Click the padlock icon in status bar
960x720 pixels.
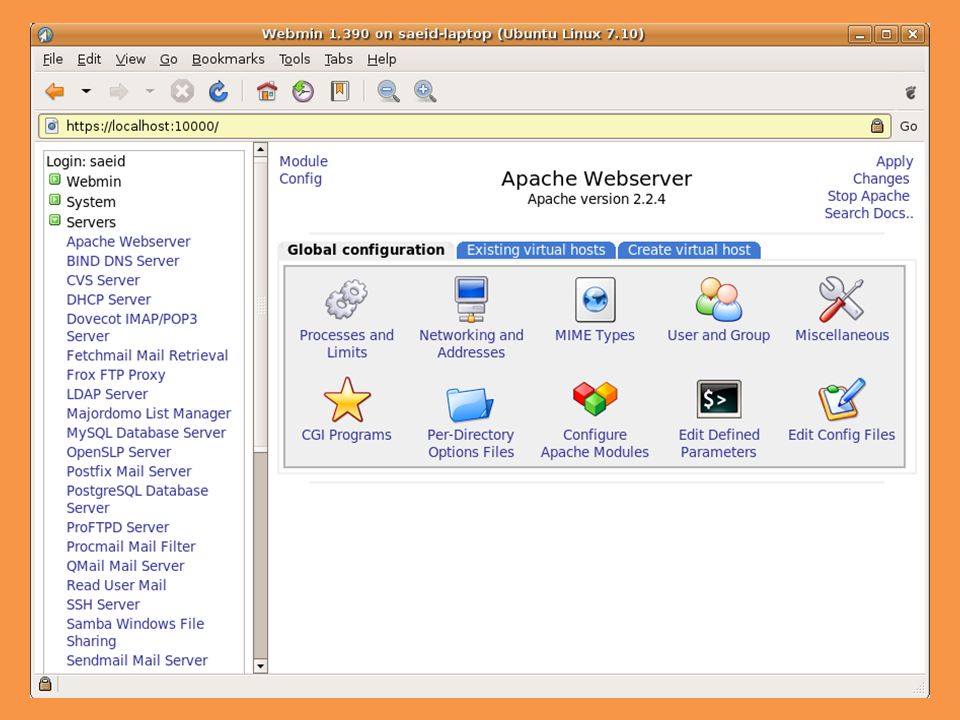(45, 683)
